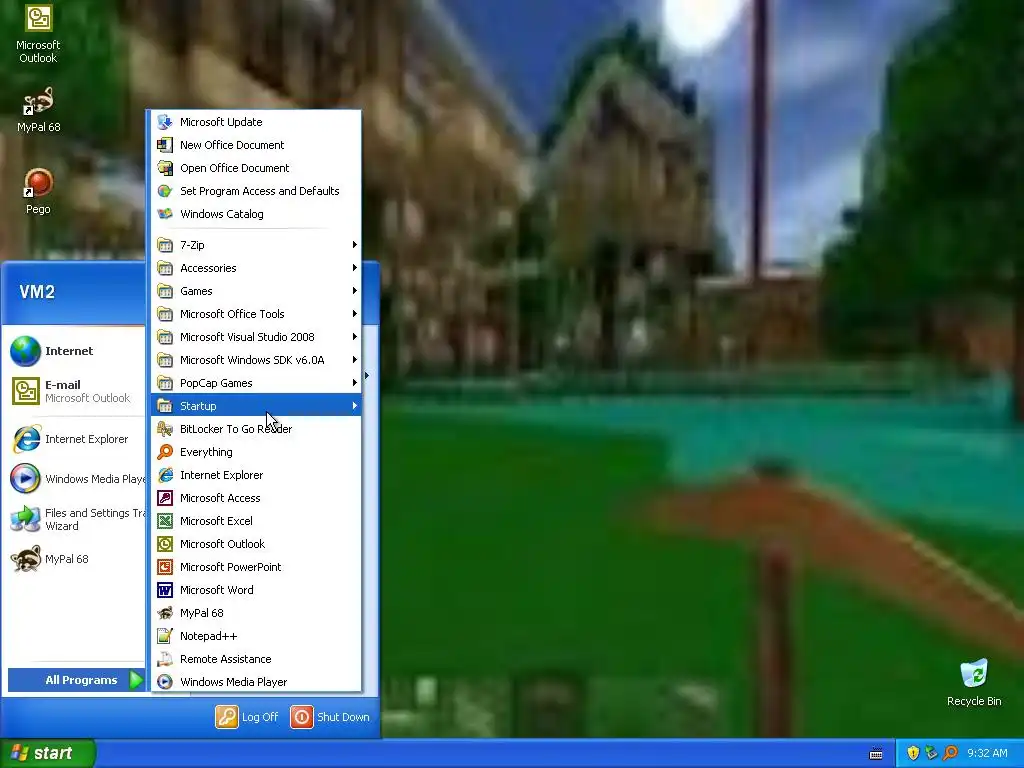Click the Internet Explorer icon in All Programs
1024x768 pixels.
click(x=165, y=475)
